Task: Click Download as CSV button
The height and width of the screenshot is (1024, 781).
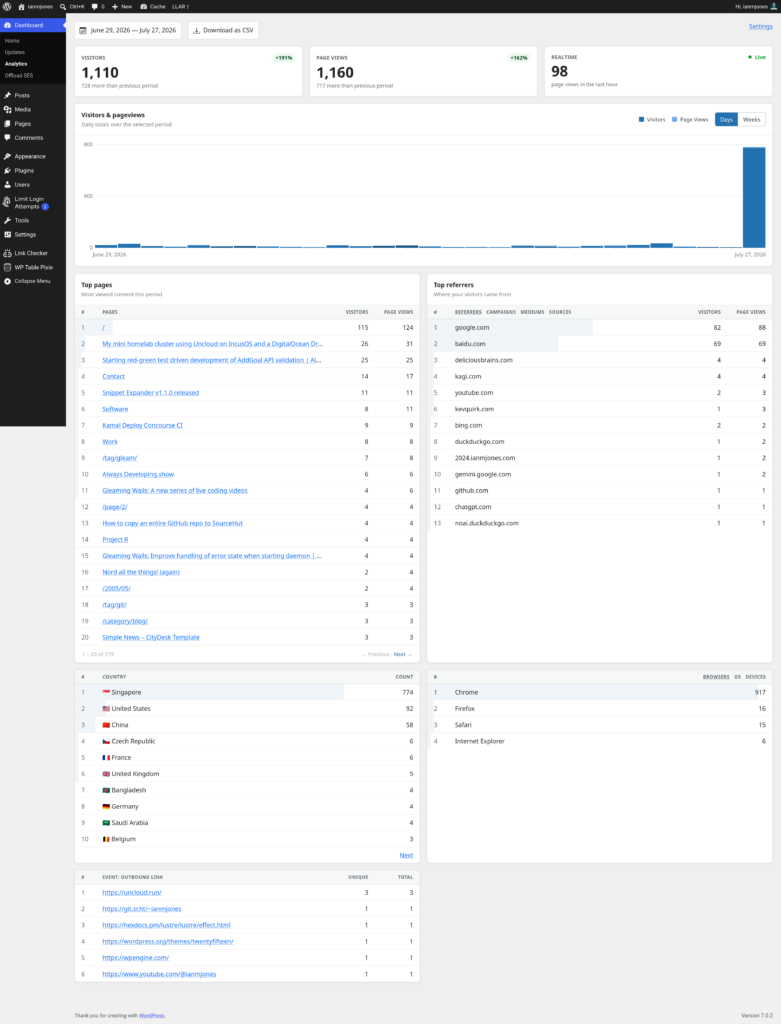Action: 223,30
